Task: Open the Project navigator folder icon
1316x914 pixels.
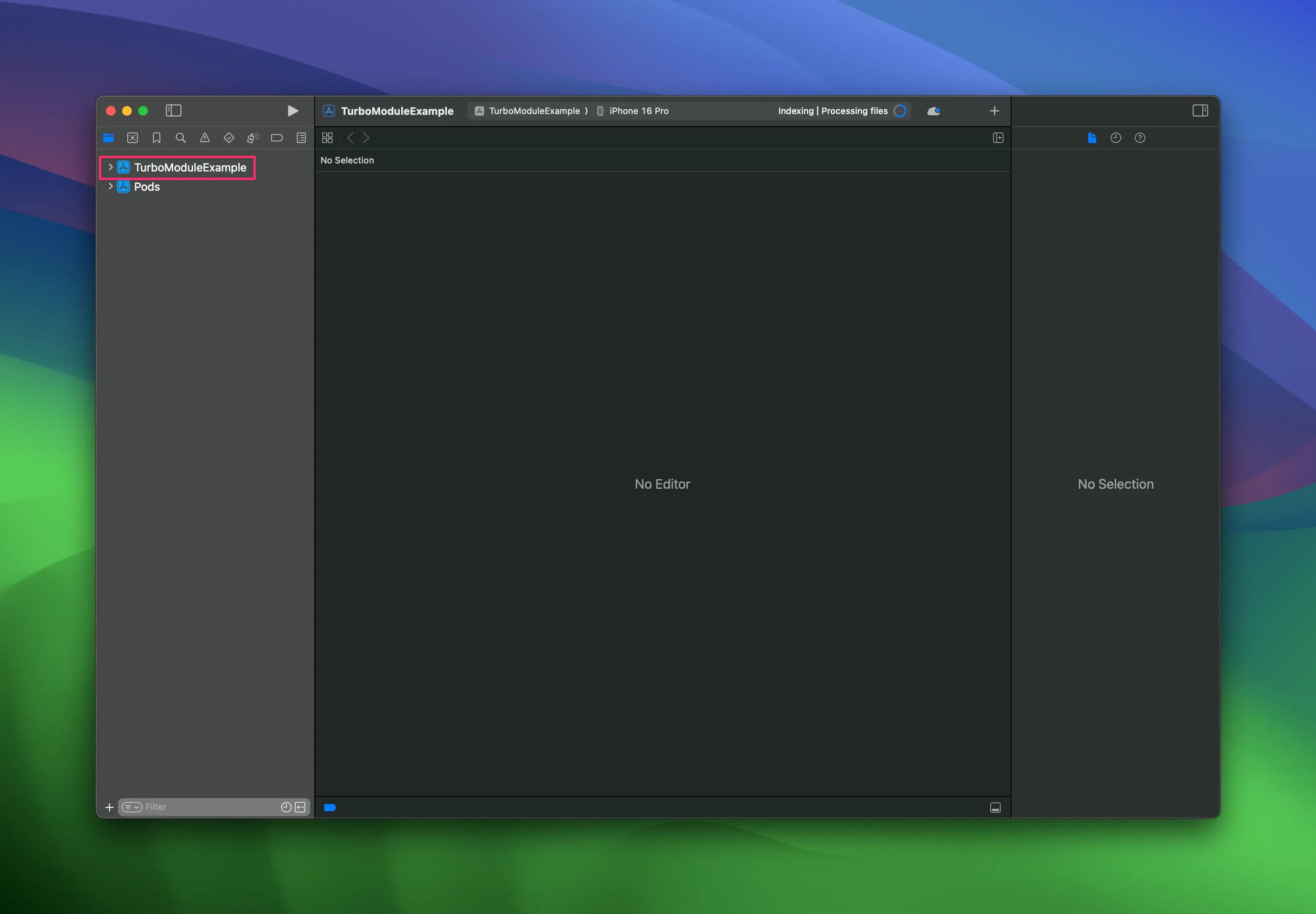Action: 108,137
